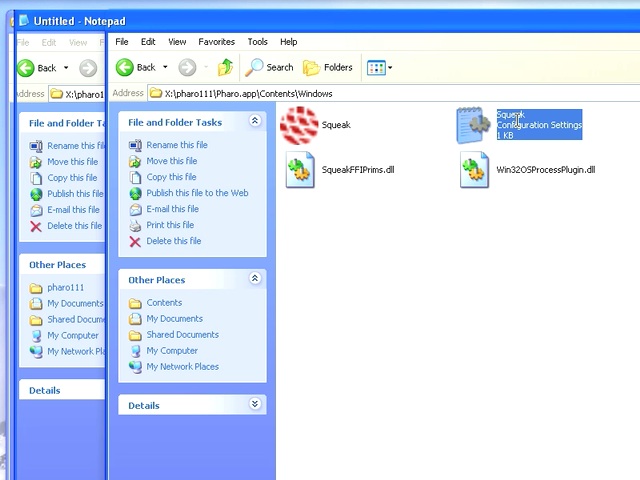640x480 pixels.
Task: Click the address bar path X:\pharo111\Pharo.app\Contents\Windows
Action: [x=249, y=93]
